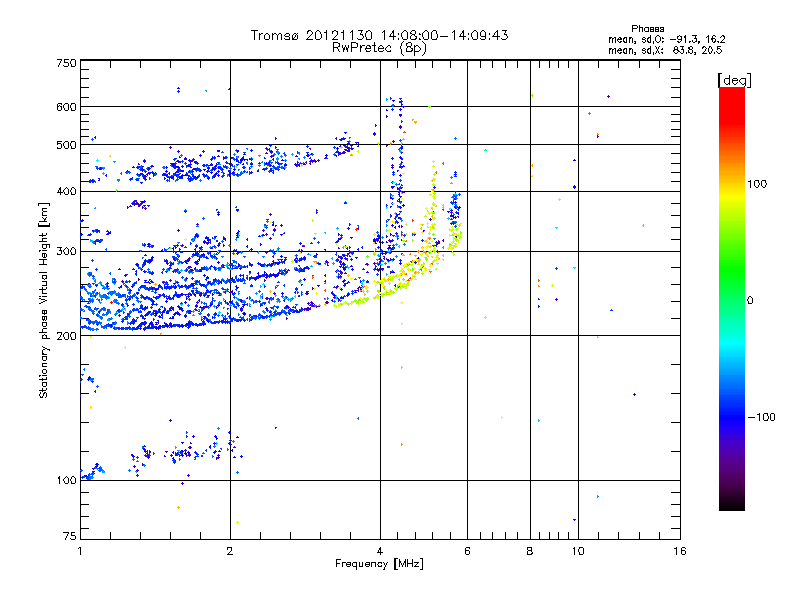This screenshot has height=600, width=800.
Task: Click the 16 MHz frequency axis label
Action: (680, 551)
